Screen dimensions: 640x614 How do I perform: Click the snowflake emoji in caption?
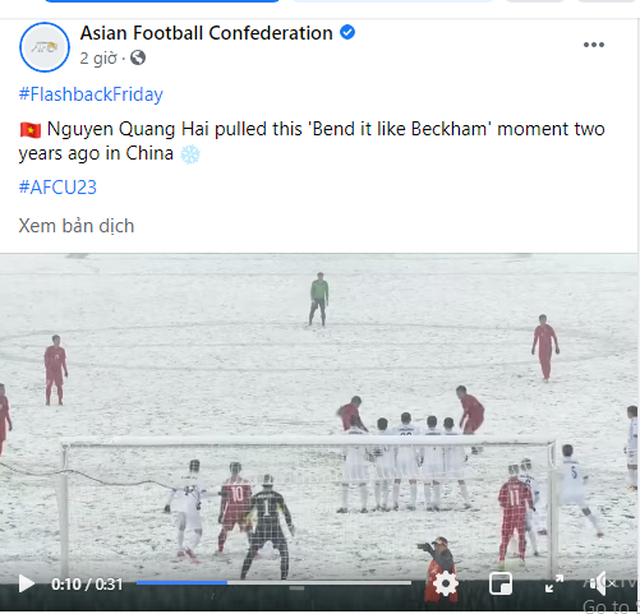click(190, 155)
